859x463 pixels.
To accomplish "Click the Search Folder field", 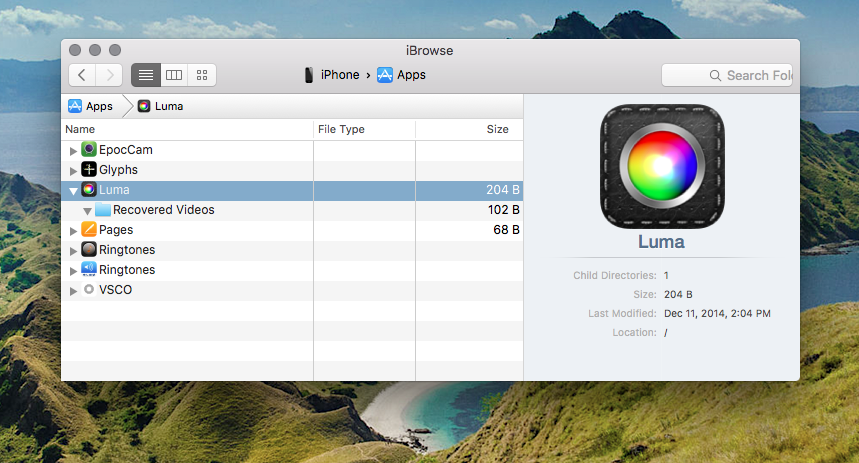I will (x=727, y=75).
